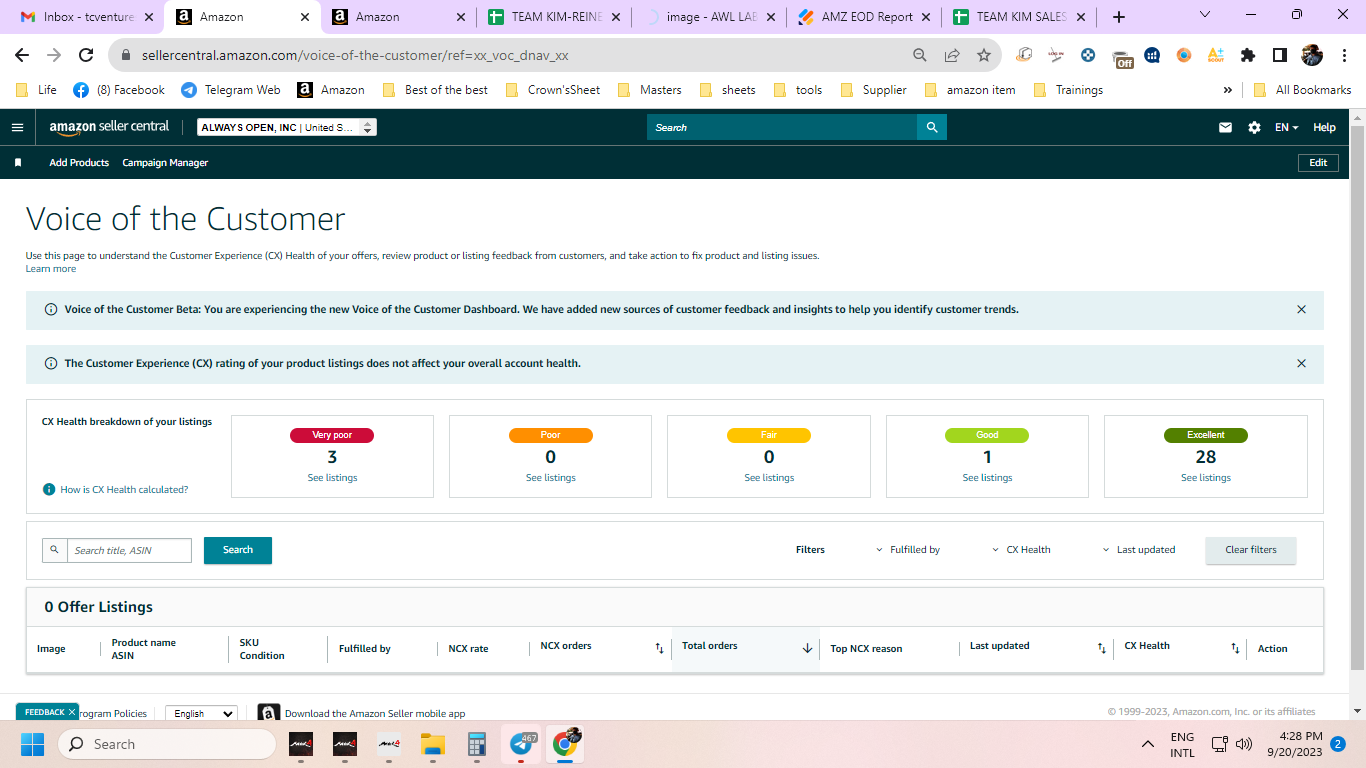Open the A+ Scout extension
Viewport: 1366px width, 768px height.
pyautogui.click(x=1215, y=56)
